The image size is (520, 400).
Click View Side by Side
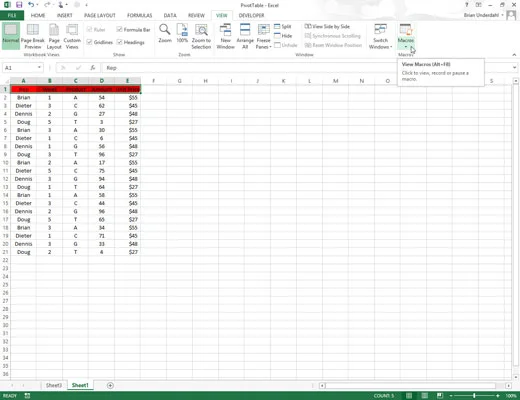(x=327, y=26)
